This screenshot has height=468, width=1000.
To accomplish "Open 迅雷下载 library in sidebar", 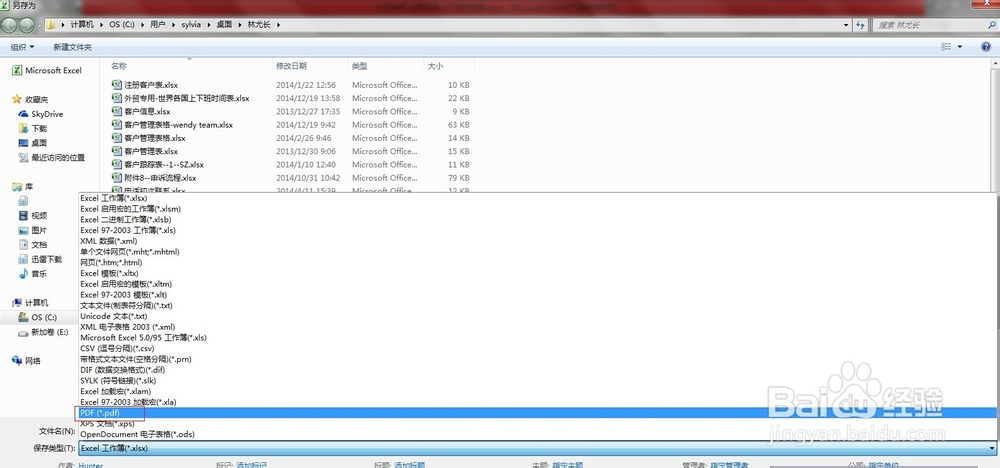I will coord(41,260).
